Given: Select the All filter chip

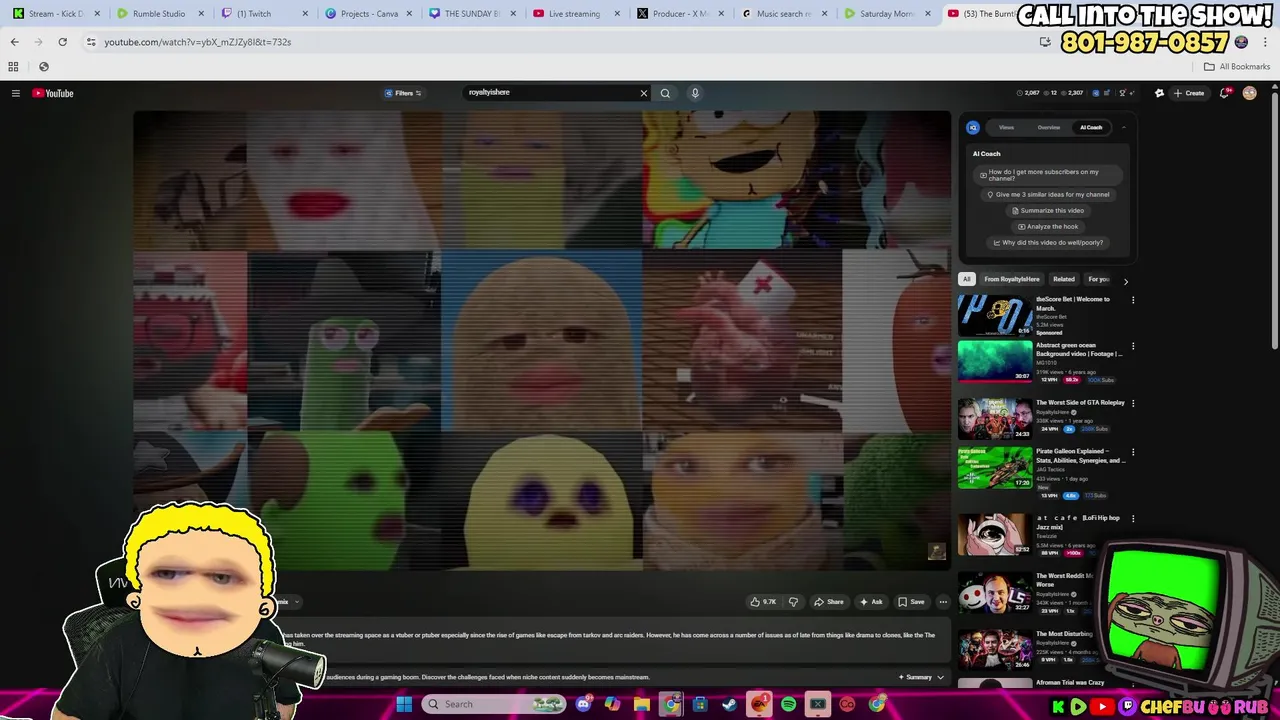Looking at the screenshot, I should pos(966,279).
